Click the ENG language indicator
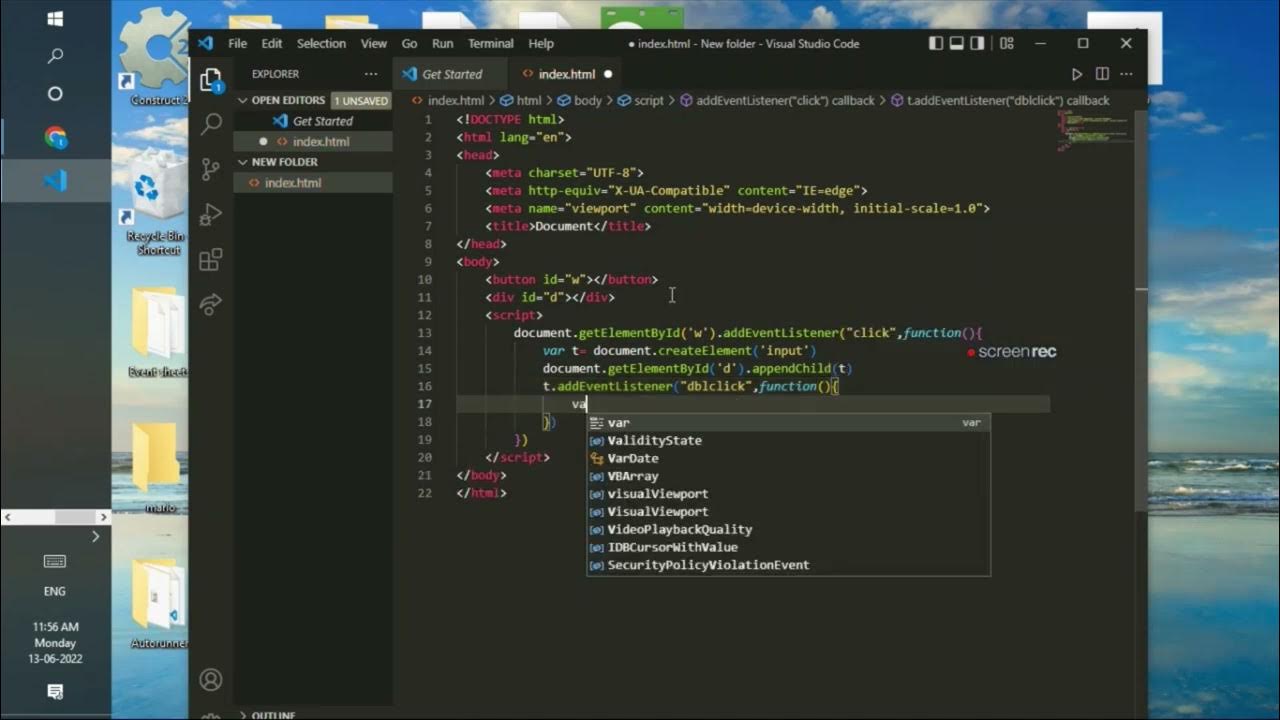1280x720 pixels. [x=55, y=591]
